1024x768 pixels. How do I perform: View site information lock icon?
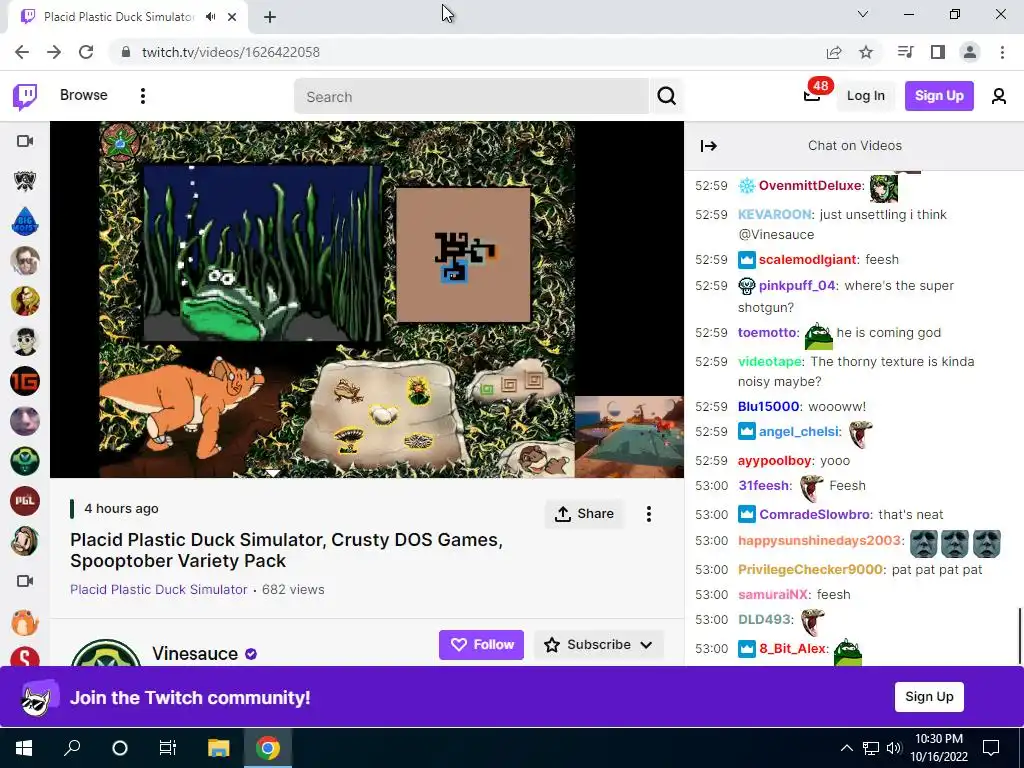pos(126,52)
